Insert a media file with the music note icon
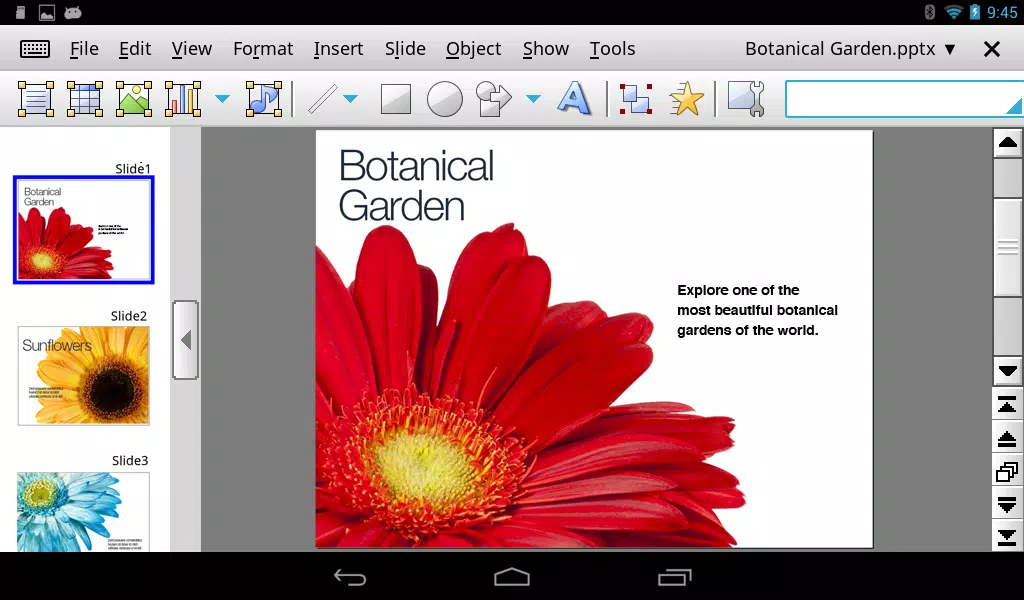Viewport: 1024px width, 600px height. [x=264, y=99]
